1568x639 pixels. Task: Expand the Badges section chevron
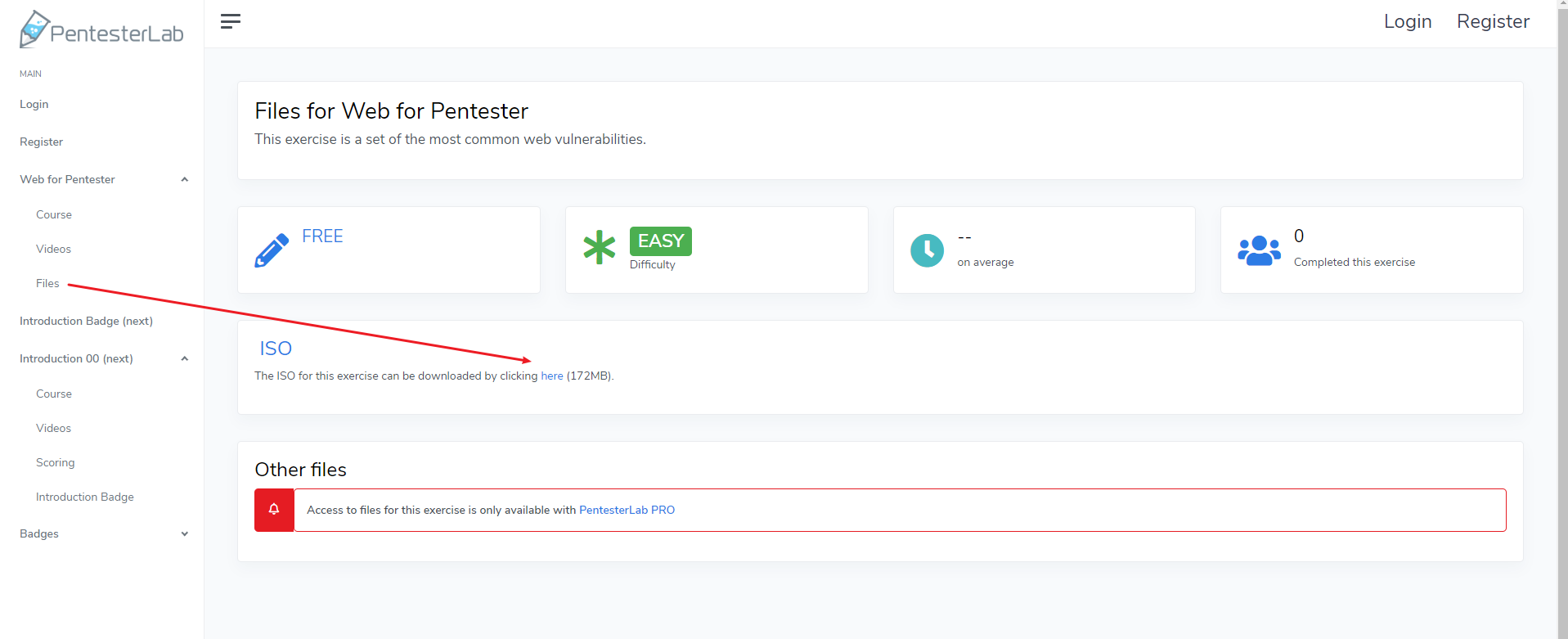point(185,533)
